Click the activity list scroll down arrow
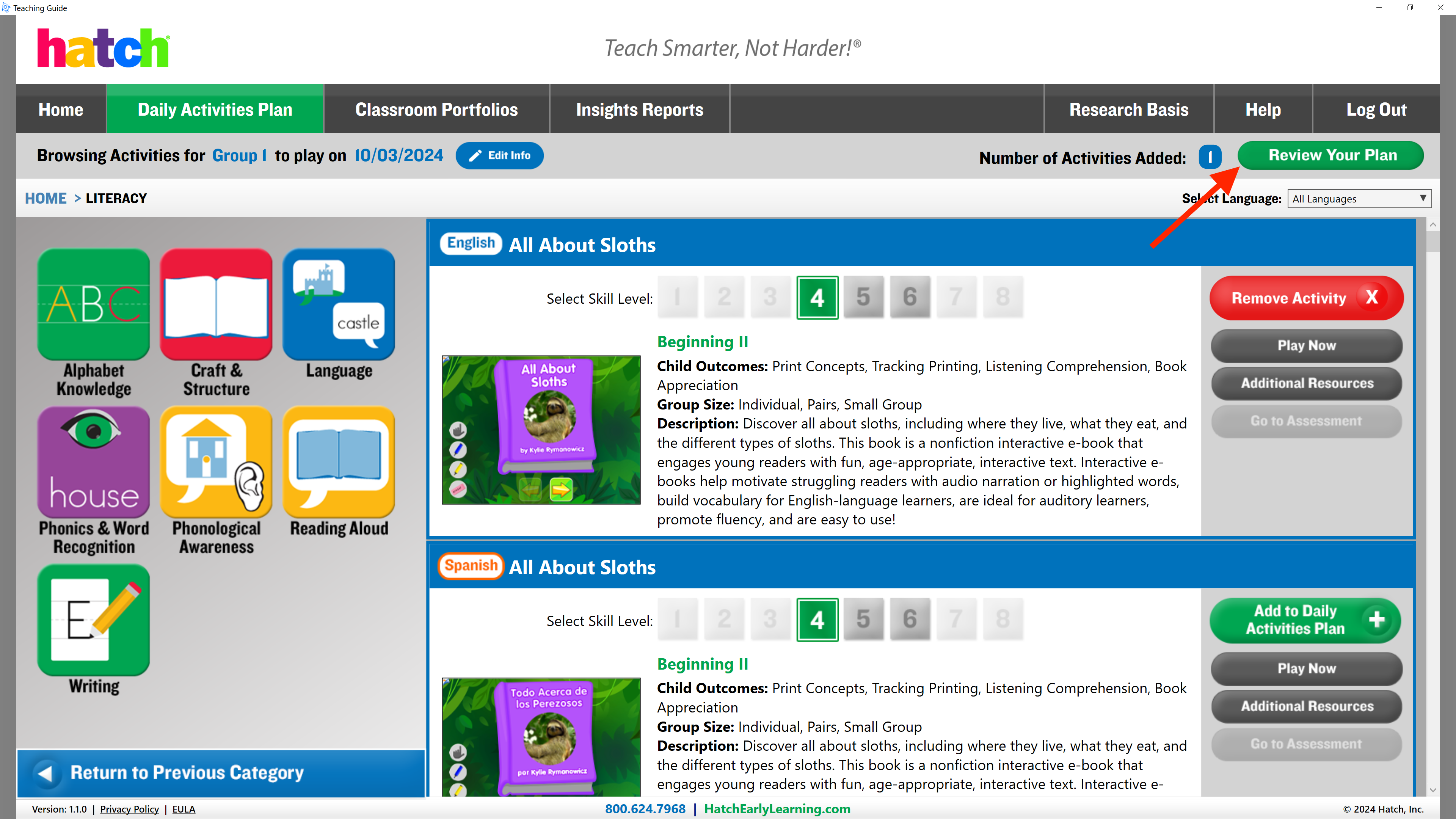 tap(1432, 789)
